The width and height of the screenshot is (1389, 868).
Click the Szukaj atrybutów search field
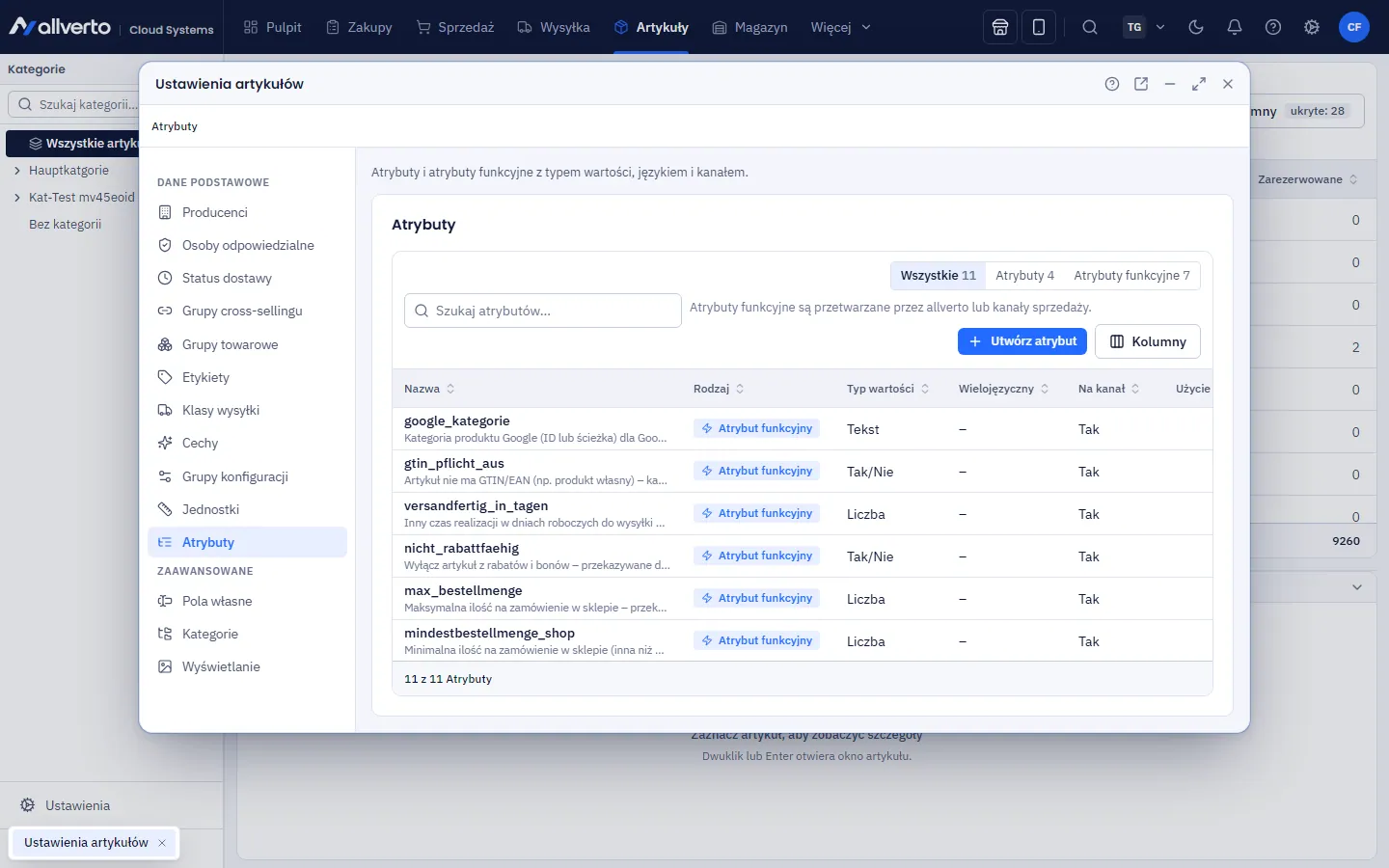[543, 311]
